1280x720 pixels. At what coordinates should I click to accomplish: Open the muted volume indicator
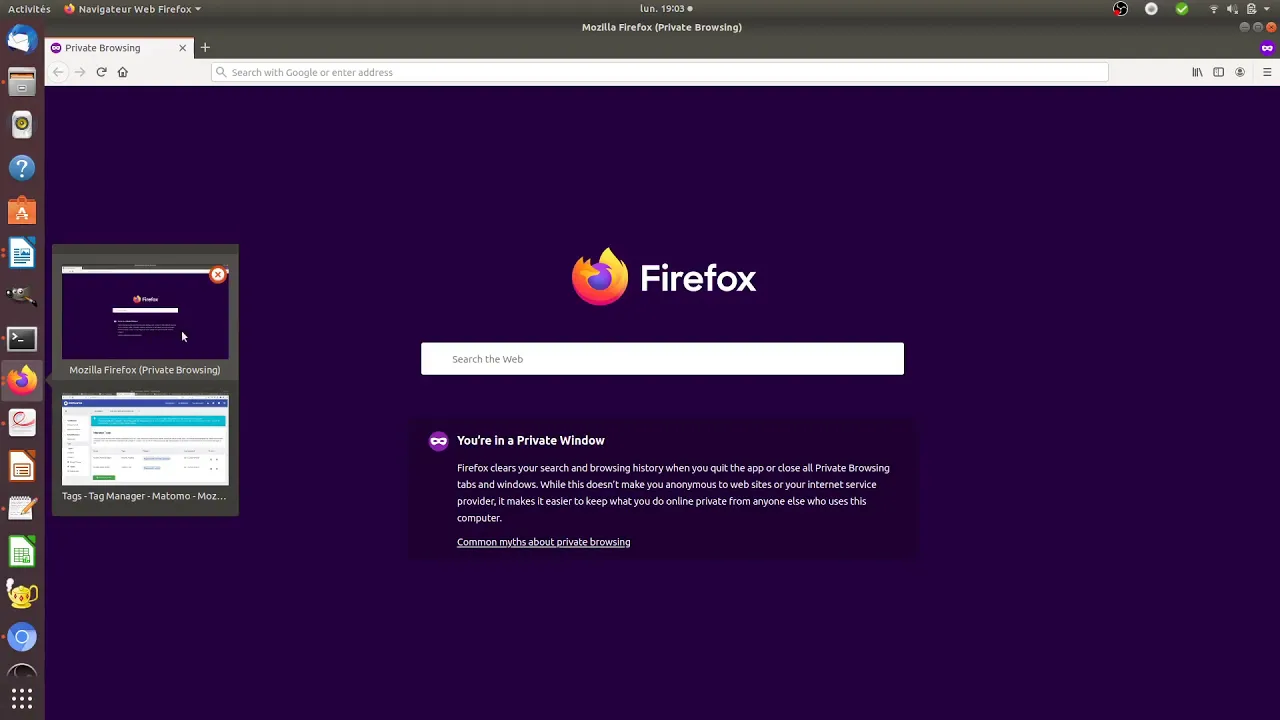(x=1232, y=9)
